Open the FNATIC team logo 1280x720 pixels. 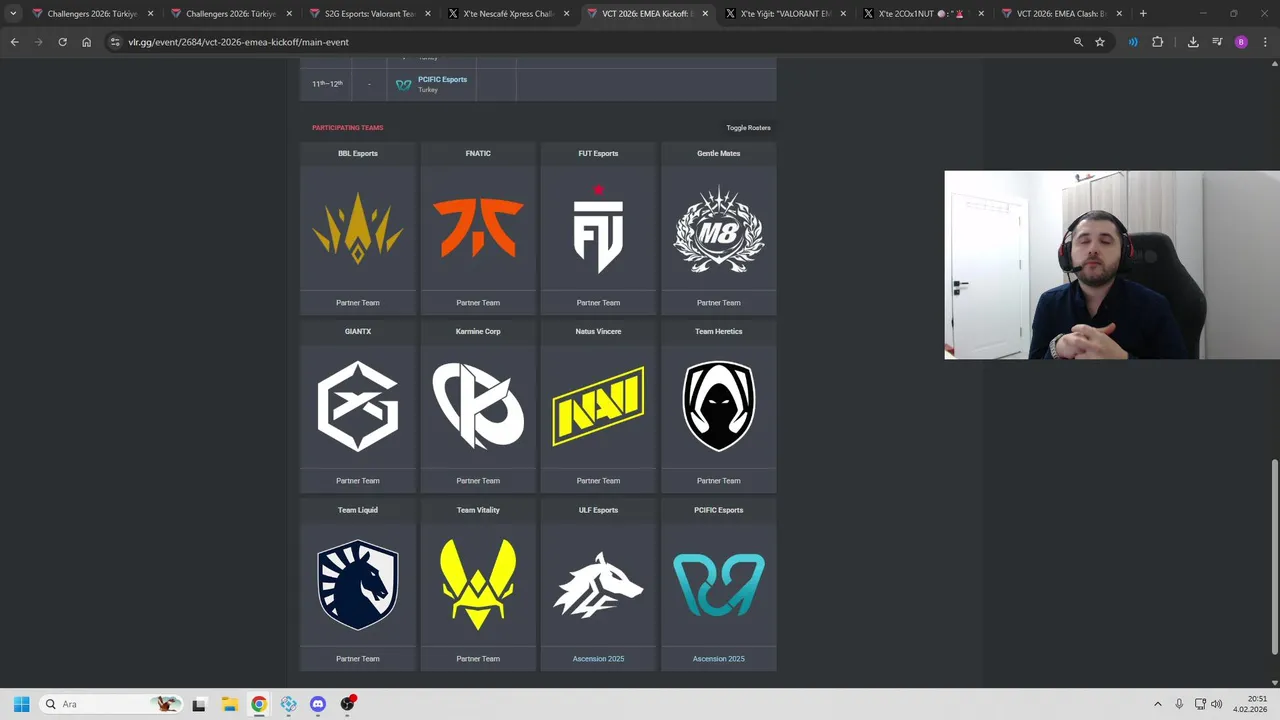tap(478, 228)
